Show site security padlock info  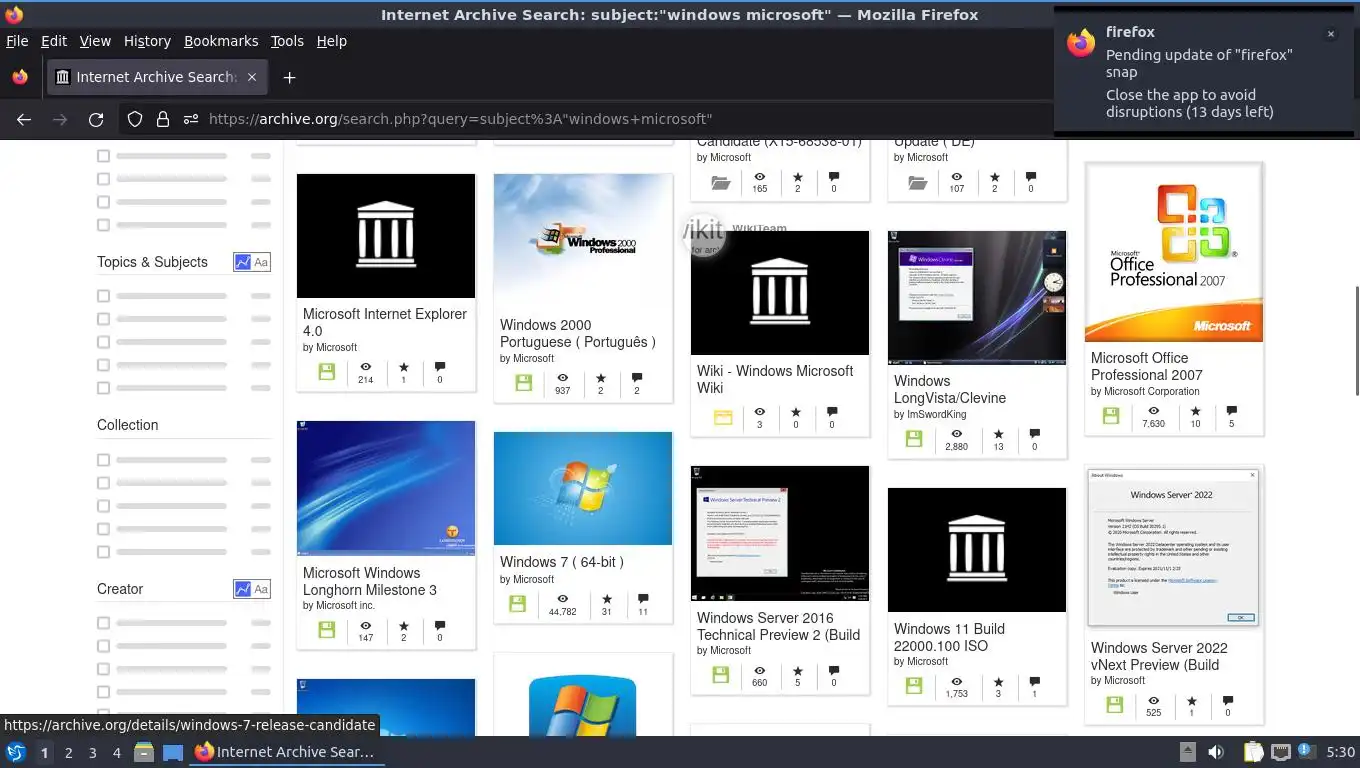tap(162, 119)
